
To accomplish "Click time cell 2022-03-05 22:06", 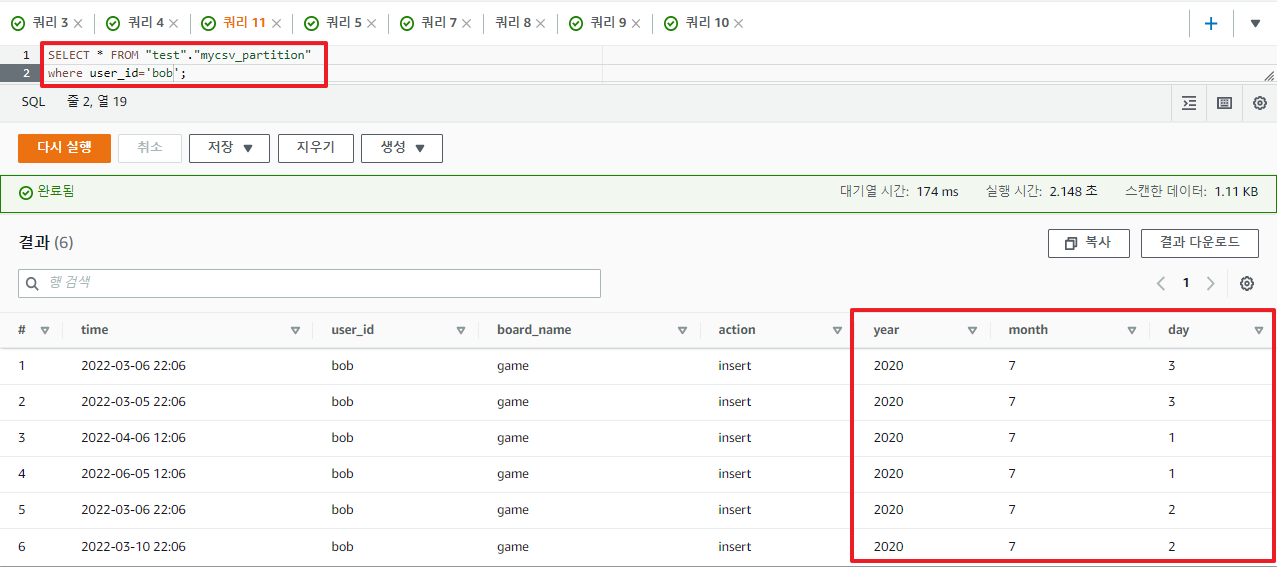I will [133, 402].
